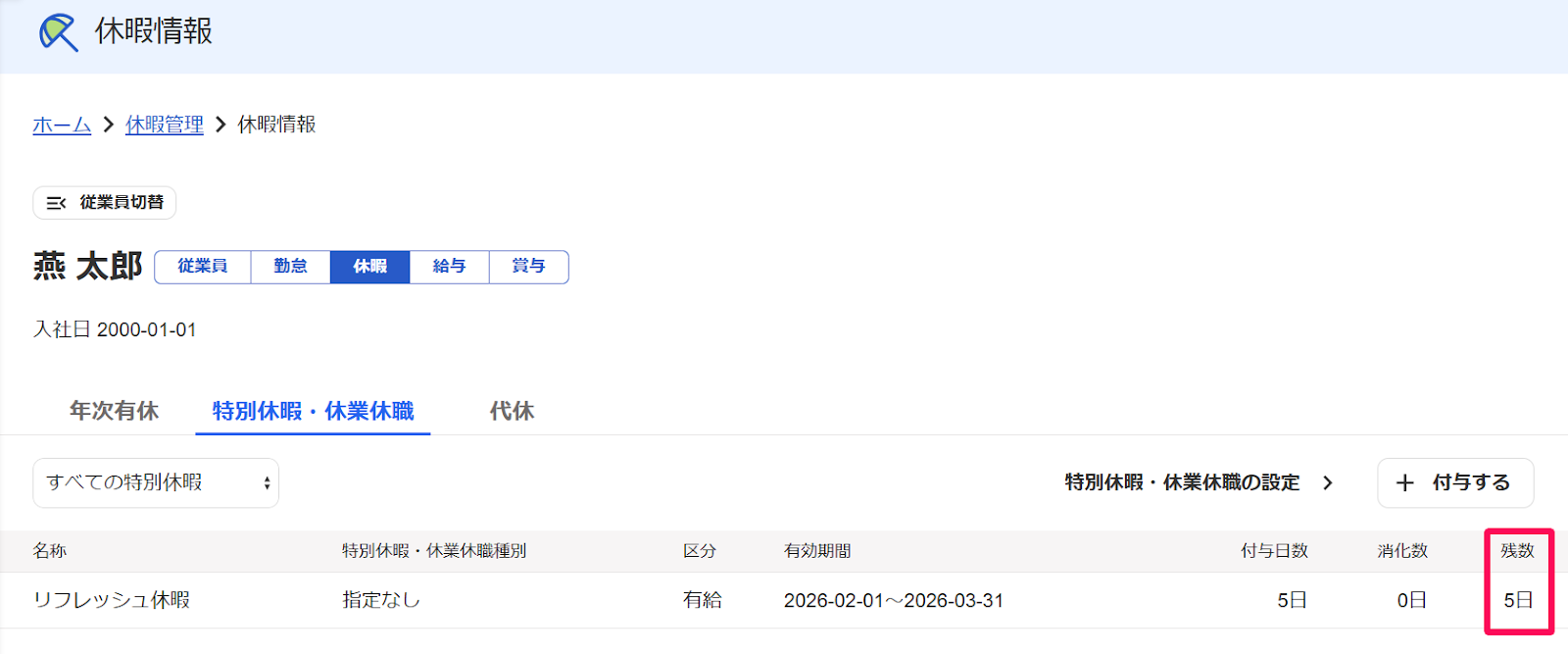Open the 給与 section button
The image size is (1568, 654).
coord(449,267)
